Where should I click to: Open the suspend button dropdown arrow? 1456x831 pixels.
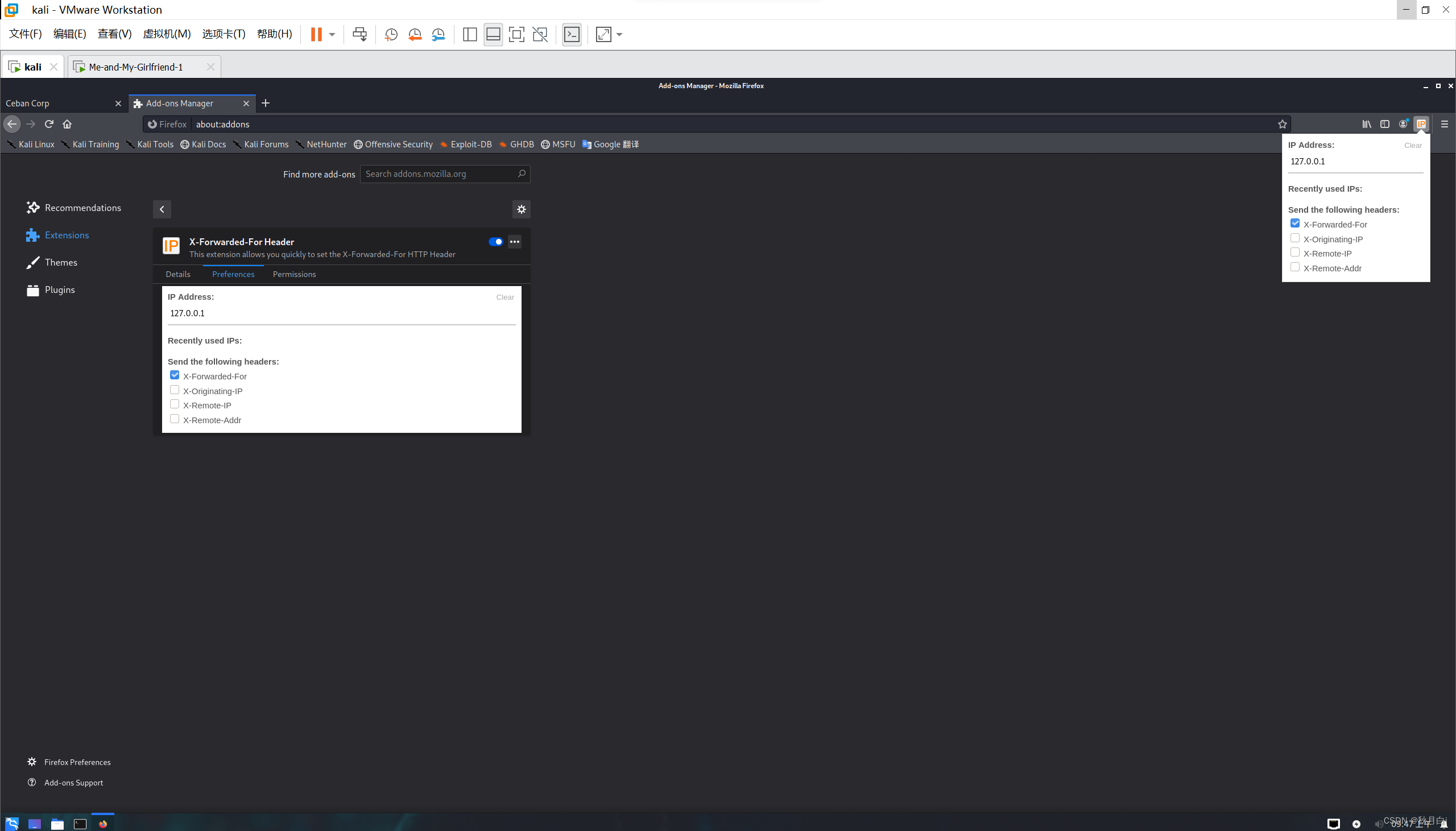click(331, 34)
